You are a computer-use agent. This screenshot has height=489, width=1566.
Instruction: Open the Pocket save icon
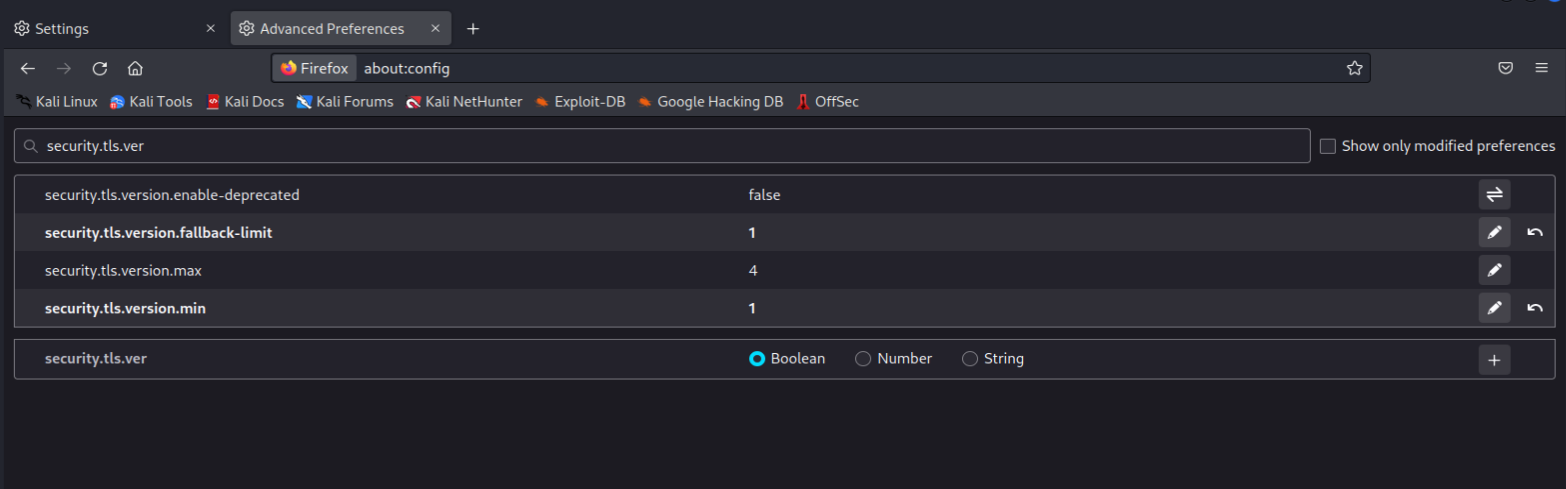point(1505,68)
